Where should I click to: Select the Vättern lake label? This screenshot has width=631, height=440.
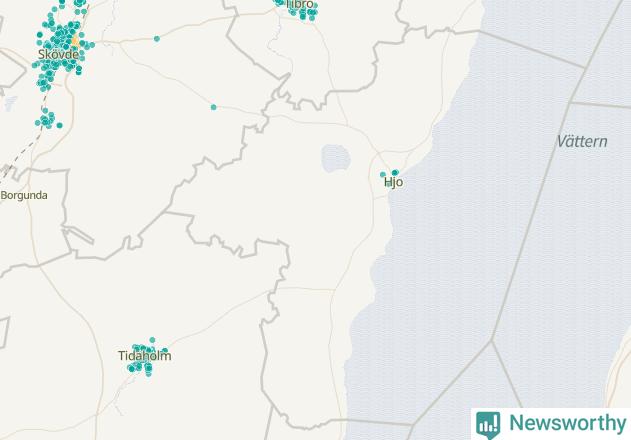pos(582,141)
